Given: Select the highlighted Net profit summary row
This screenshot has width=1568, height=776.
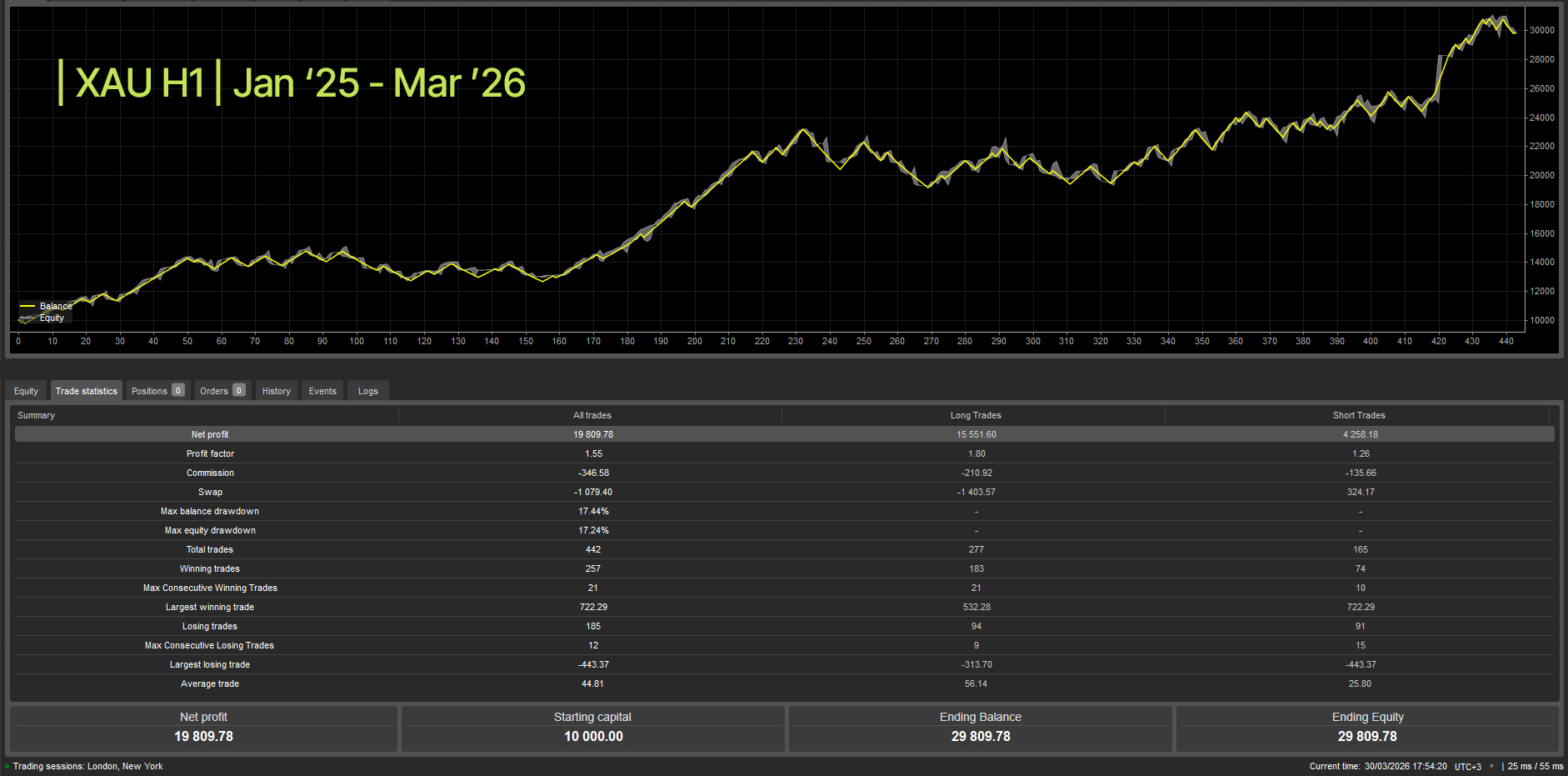Looking at the screenshot, I should tap(210, 434).
